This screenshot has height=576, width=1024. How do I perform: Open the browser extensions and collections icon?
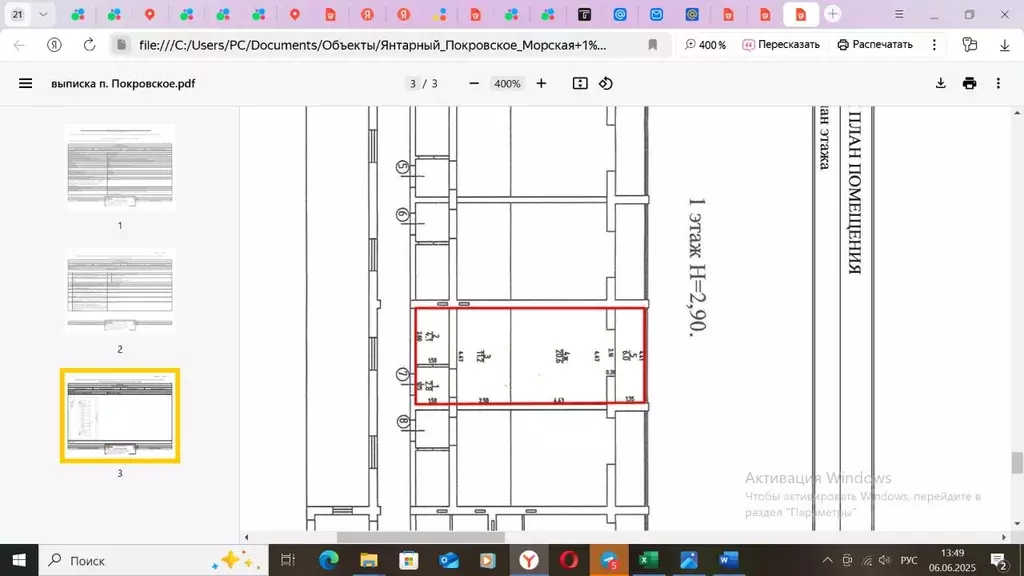[970, 45]
